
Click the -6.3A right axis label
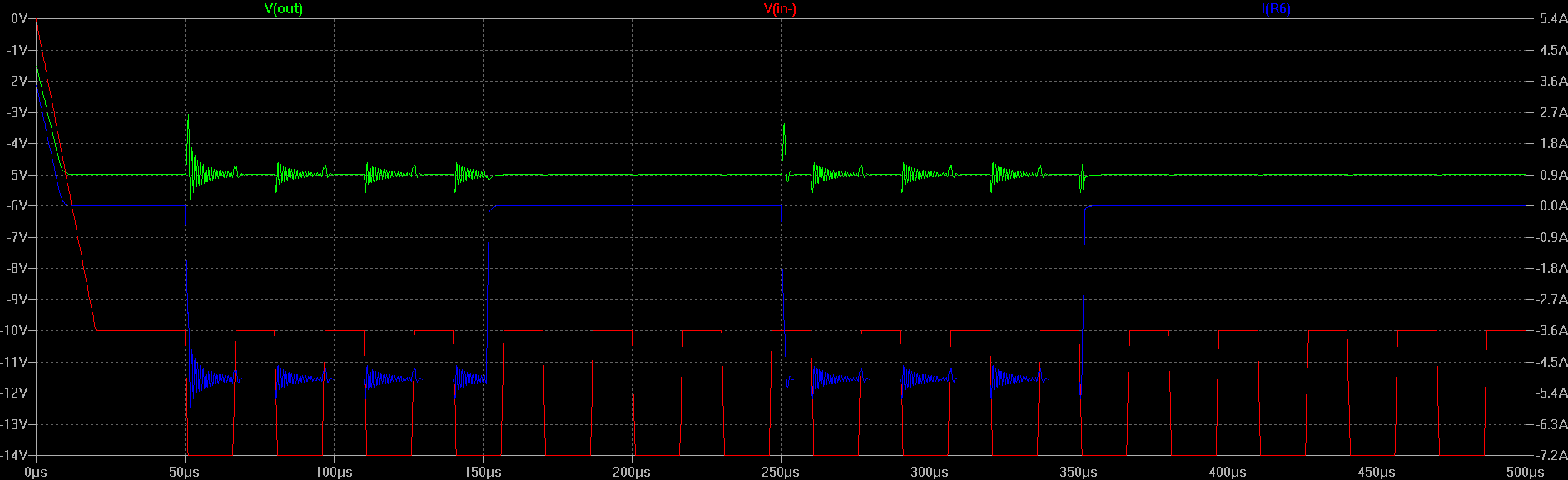[x=1551, y=424]
